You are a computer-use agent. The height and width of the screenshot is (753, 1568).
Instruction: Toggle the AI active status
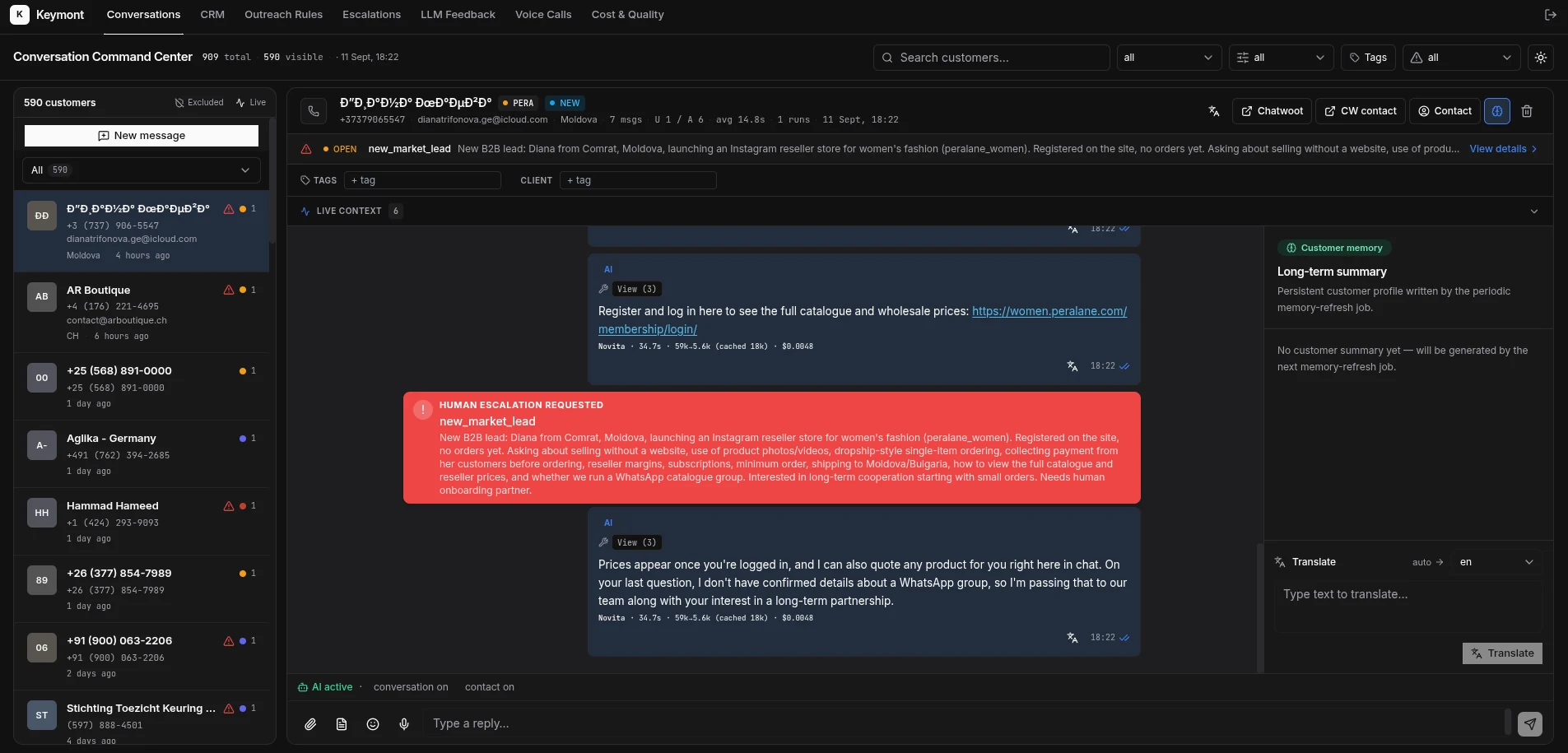tap(325, 687)
